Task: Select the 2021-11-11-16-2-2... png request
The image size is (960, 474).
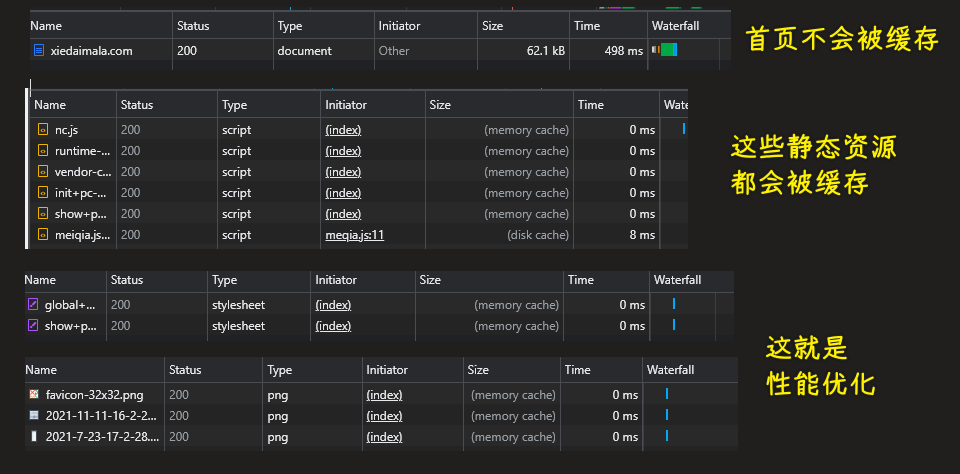Action: [102, 416]
